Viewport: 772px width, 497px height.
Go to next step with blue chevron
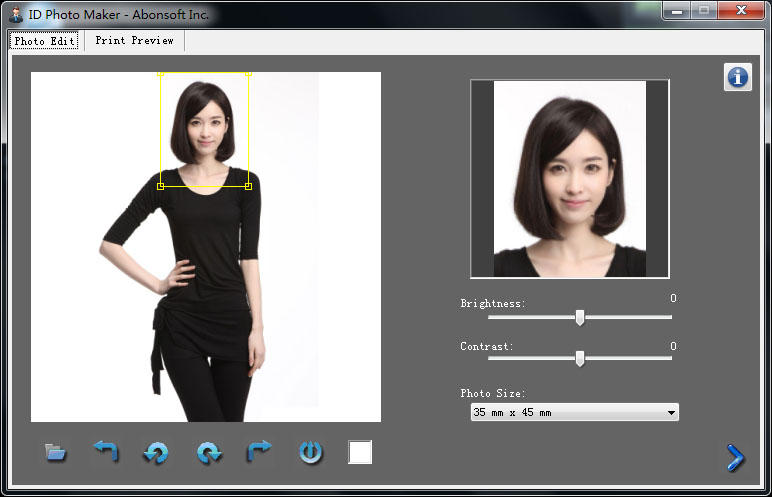736,458
